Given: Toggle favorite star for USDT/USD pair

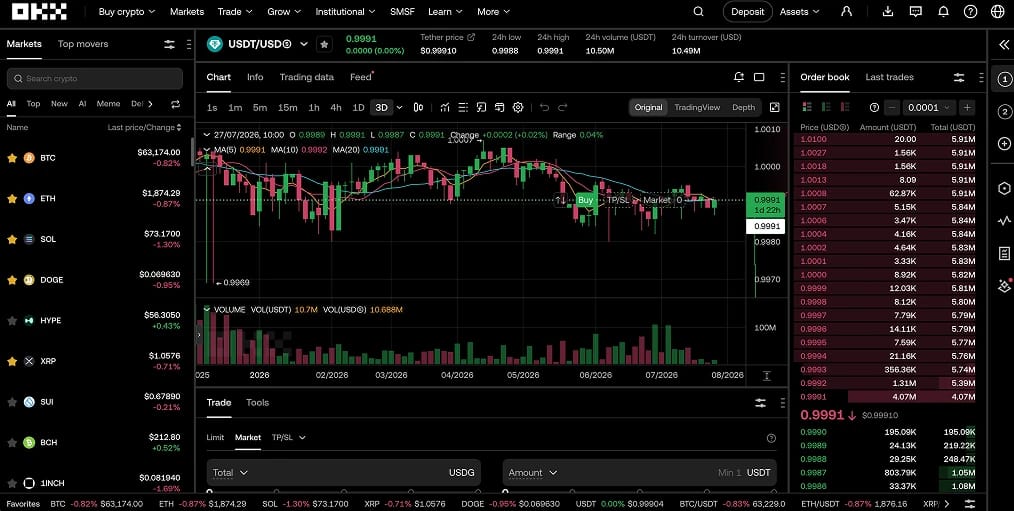Looking at the screenshot, I should pyautogui.click(x=324, y=44).
